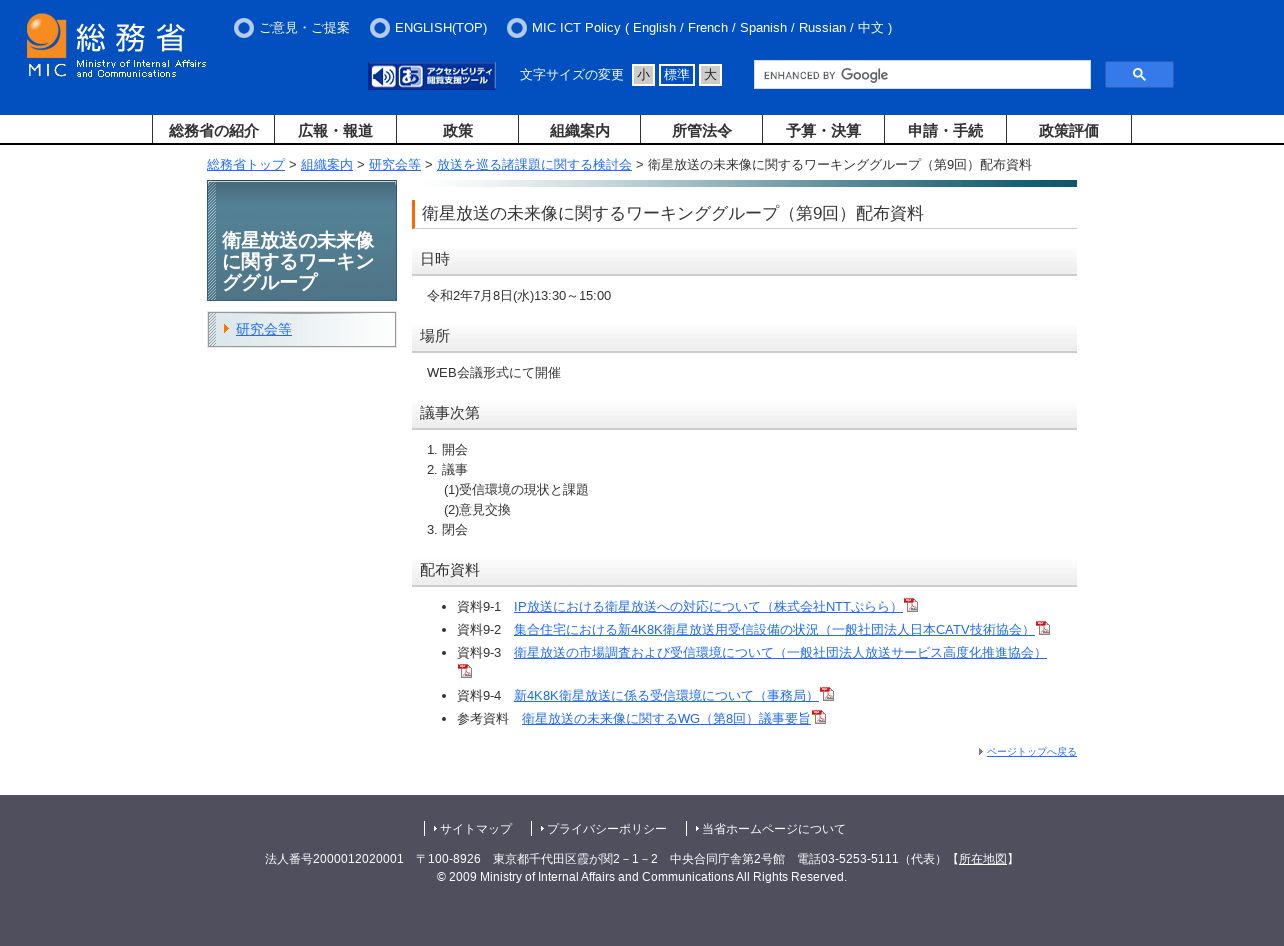Open the 所管法令 menu
This screenshot has height=946, width=1284.
(x=702, y=130)
